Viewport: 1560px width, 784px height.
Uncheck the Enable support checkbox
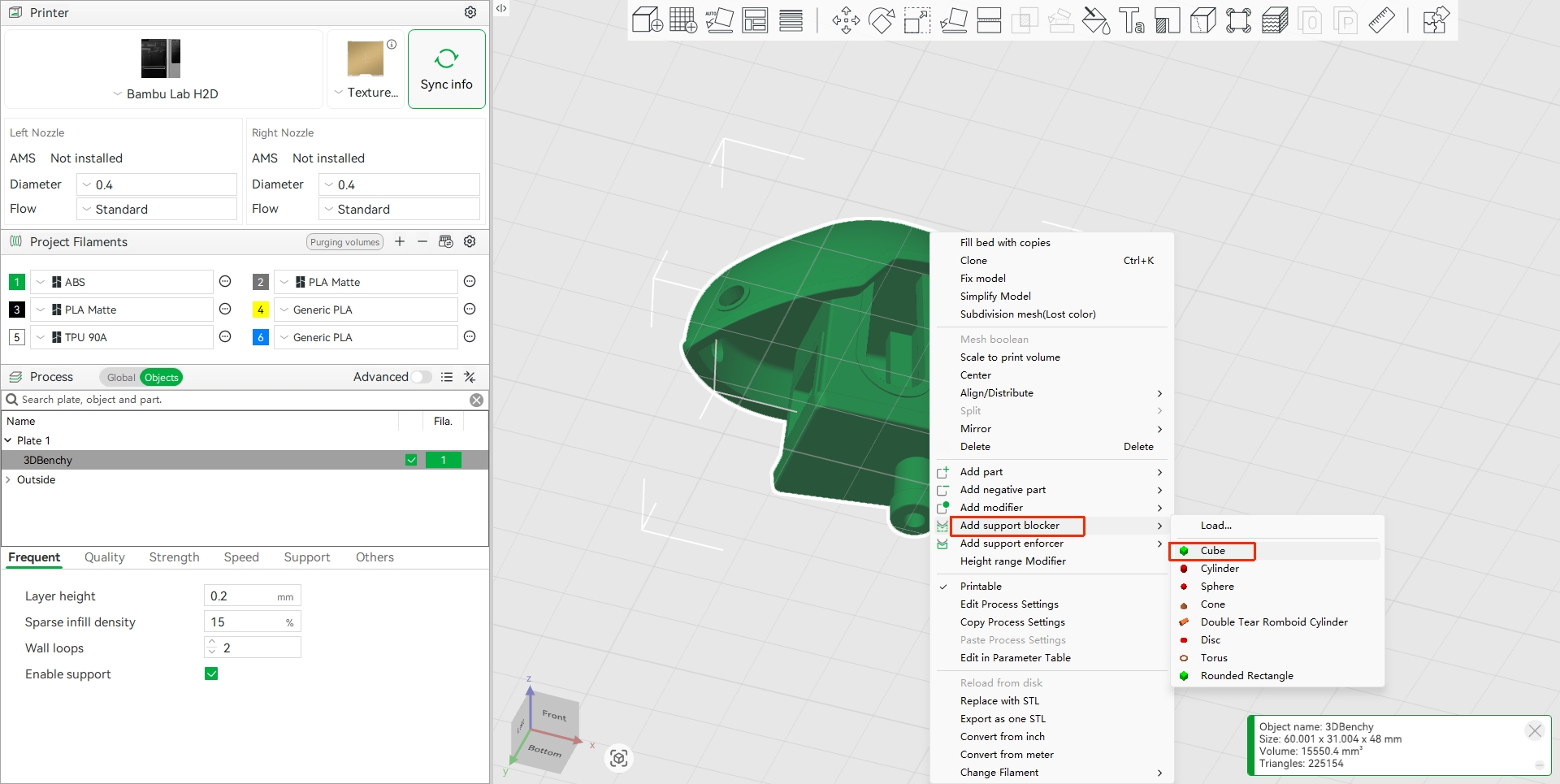point(211,674)
